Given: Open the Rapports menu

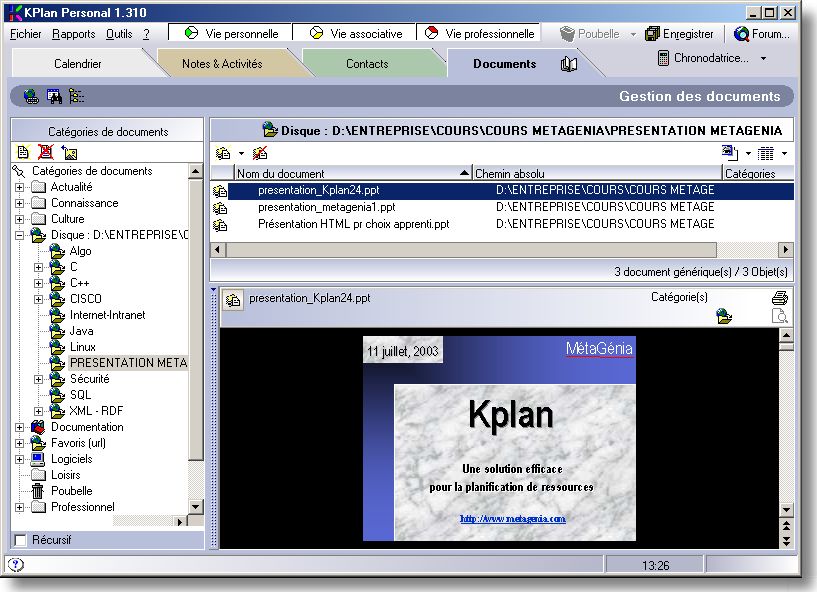Looking at the screenshot, I should pos(73,34).
